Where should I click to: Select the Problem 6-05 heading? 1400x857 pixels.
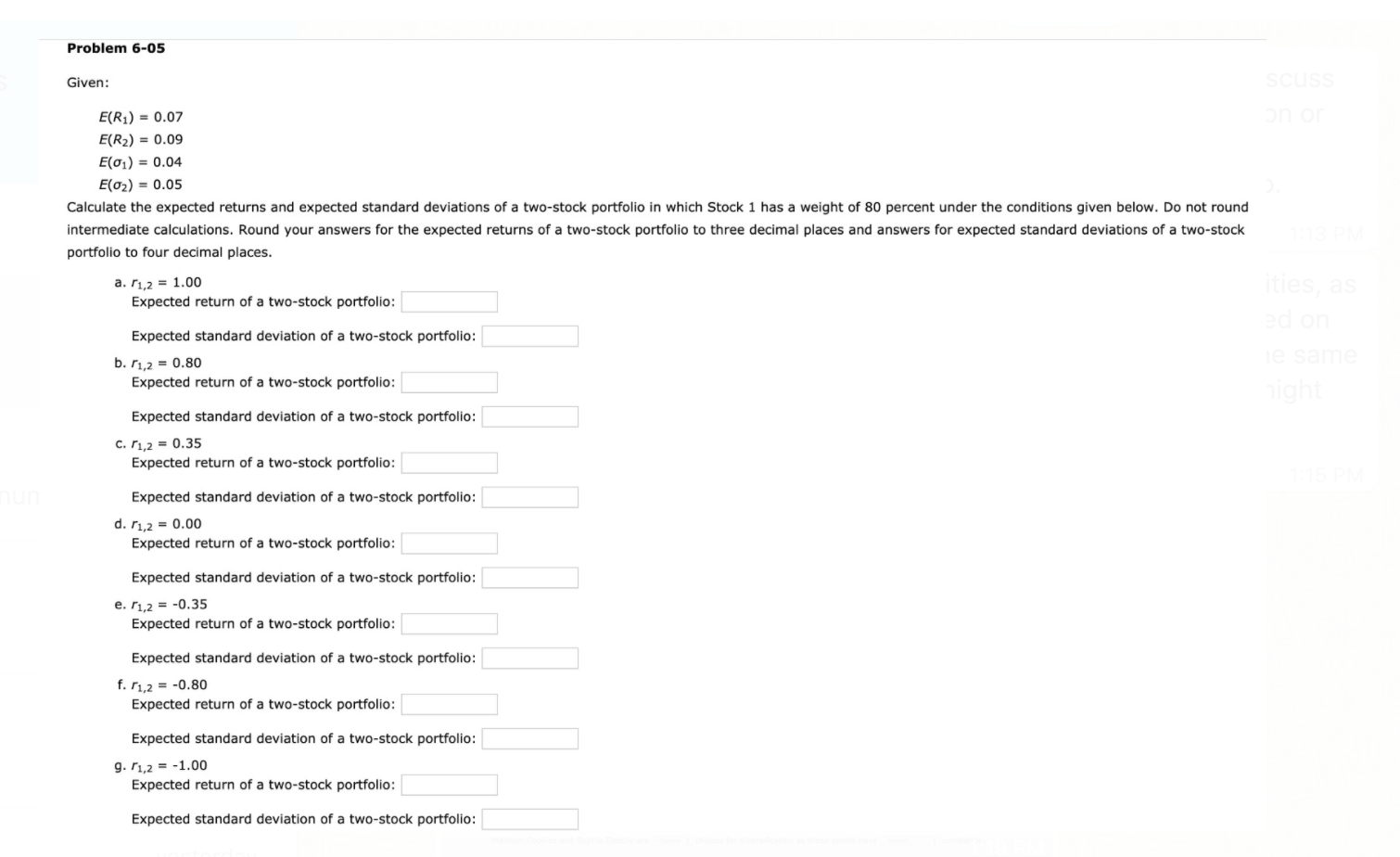[116, 48]
